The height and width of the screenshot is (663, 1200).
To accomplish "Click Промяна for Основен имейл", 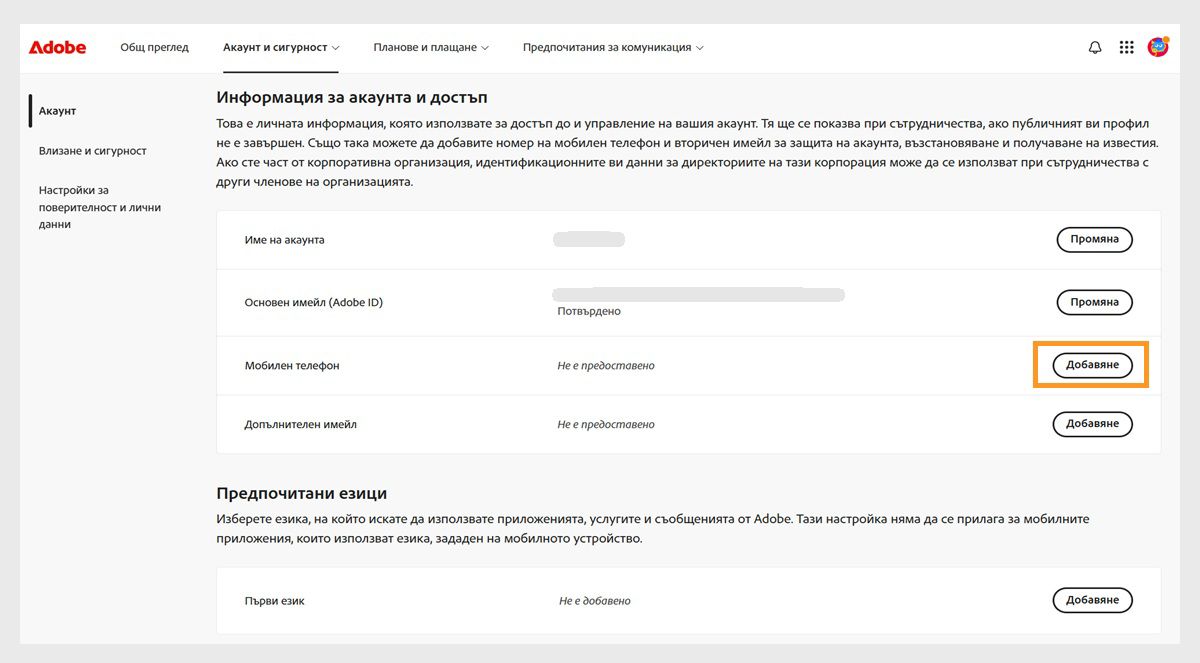I will coord(1094,302).
